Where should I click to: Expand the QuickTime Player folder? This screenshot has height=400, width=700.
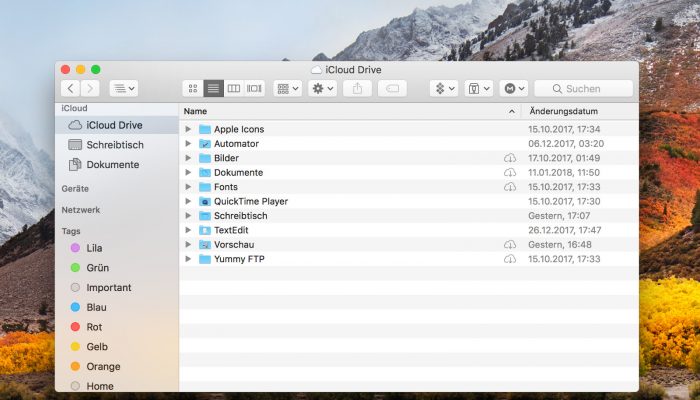[x=188, y=201]
